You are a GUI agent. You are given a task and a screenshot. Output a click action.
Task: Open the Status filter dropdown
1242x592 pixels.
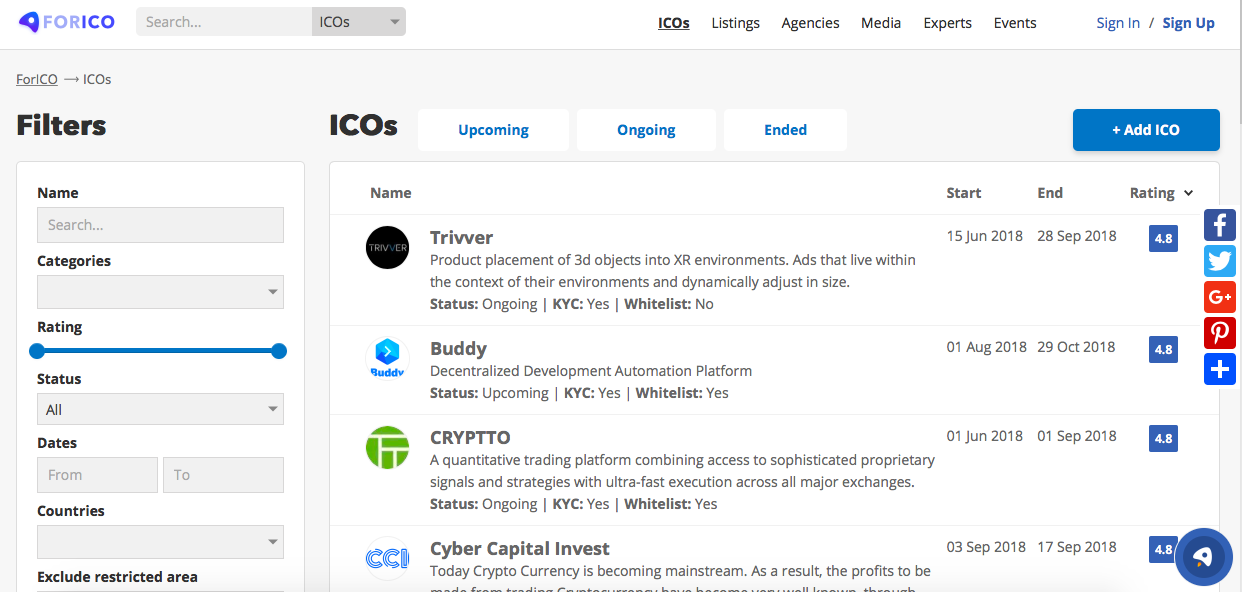point(160,409)
